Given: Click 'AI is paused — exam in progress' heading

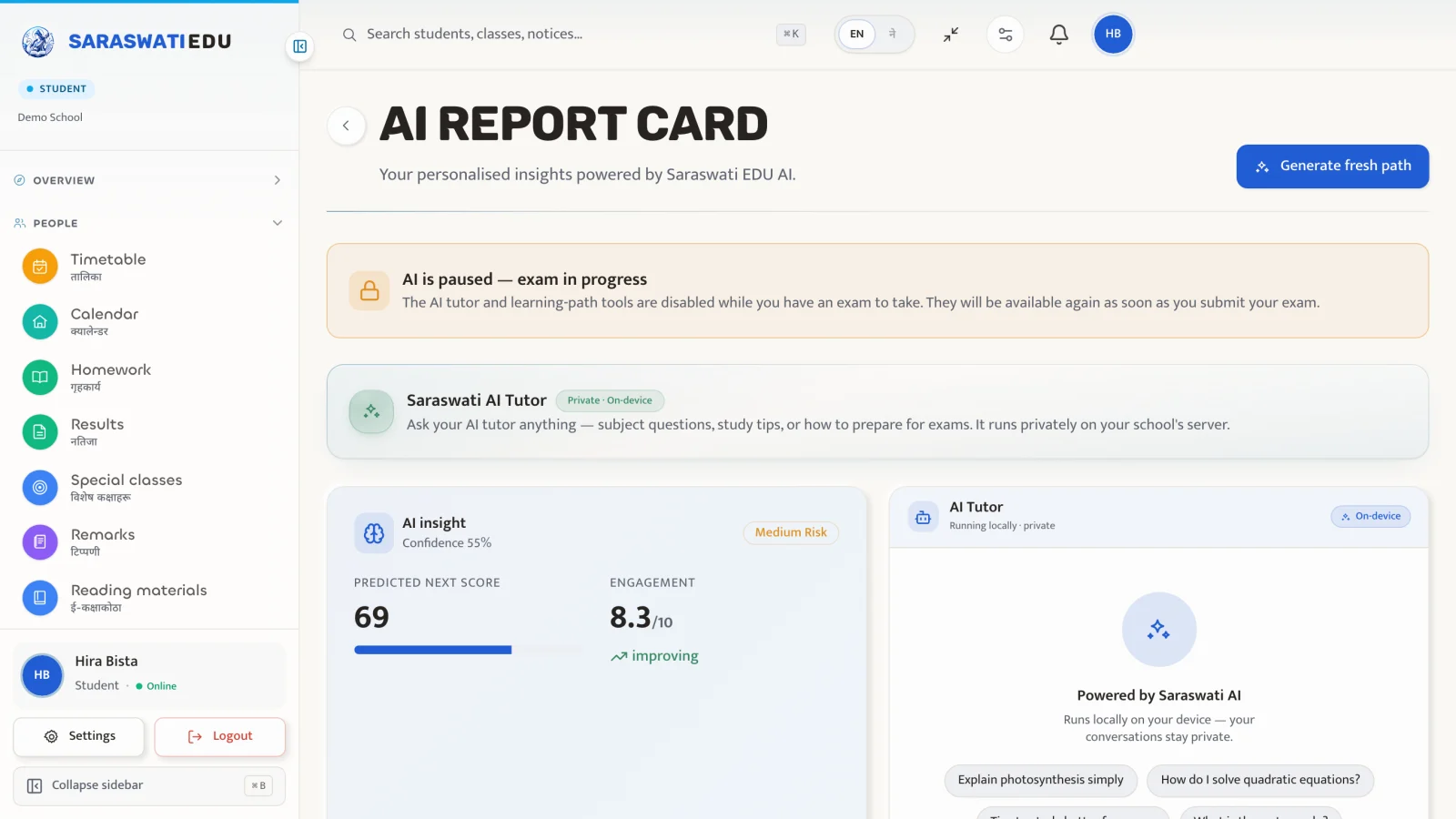Looking at the screenshot, I should pos(525,279).
